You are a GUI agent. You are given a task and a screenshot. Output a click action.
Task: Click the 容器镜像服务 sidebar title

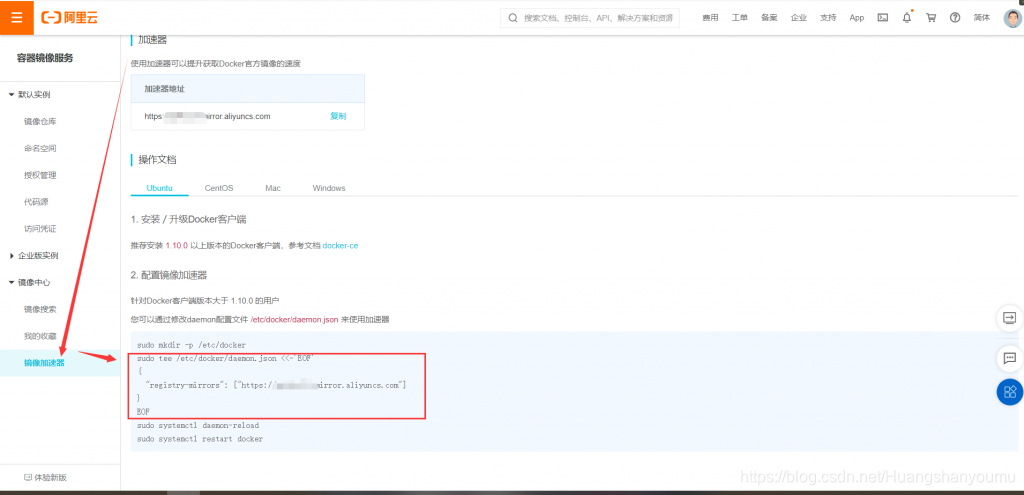45,58
